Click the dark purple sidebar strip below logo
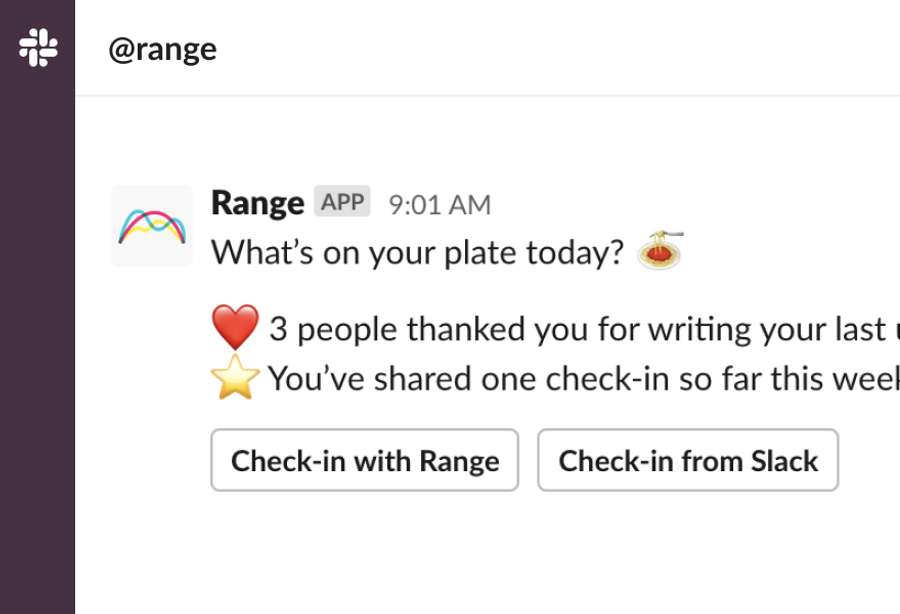The height and width of the screenshot is (614, 900). pyautogui.click(x=37, y=344)
